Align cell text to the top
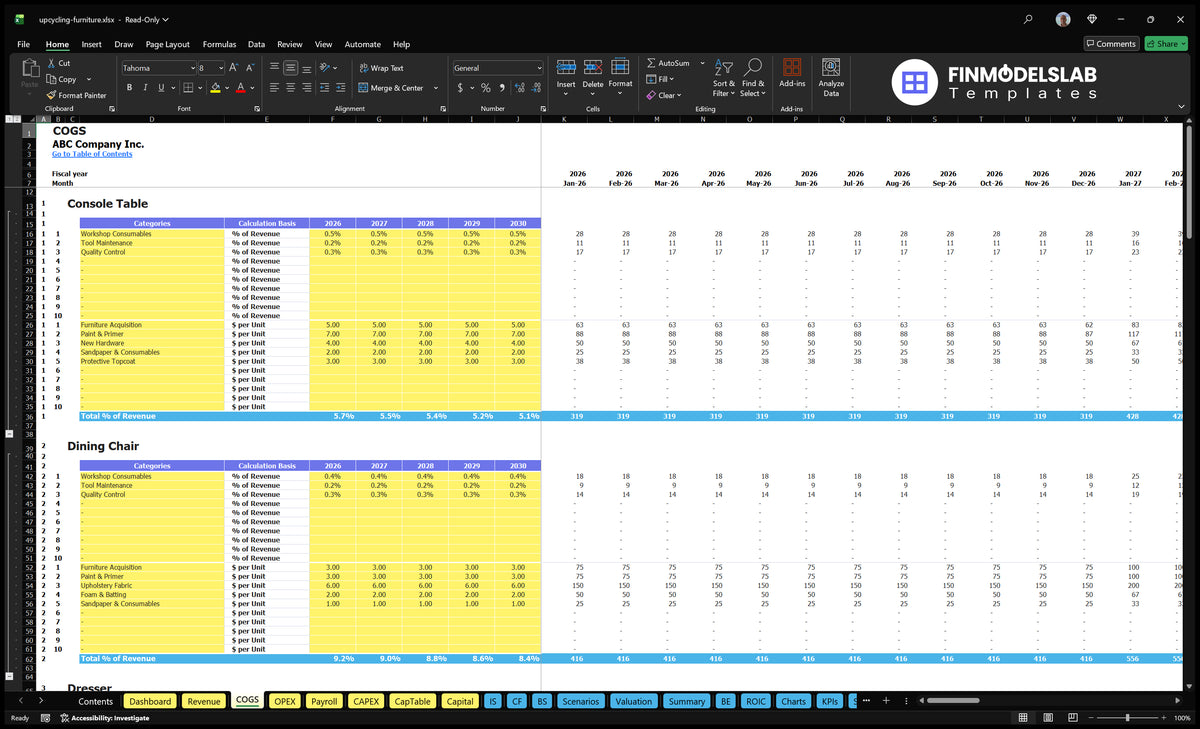Viewport: 1200px width, 729px height. 274,68
